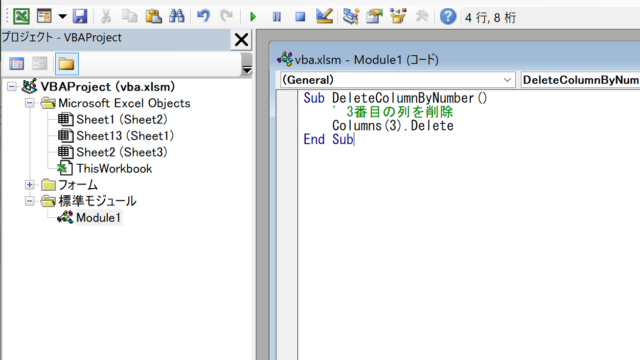Toggle Folders view in the project pane
This screenshot has width=640, height=360.
click(x=67, y=64)
